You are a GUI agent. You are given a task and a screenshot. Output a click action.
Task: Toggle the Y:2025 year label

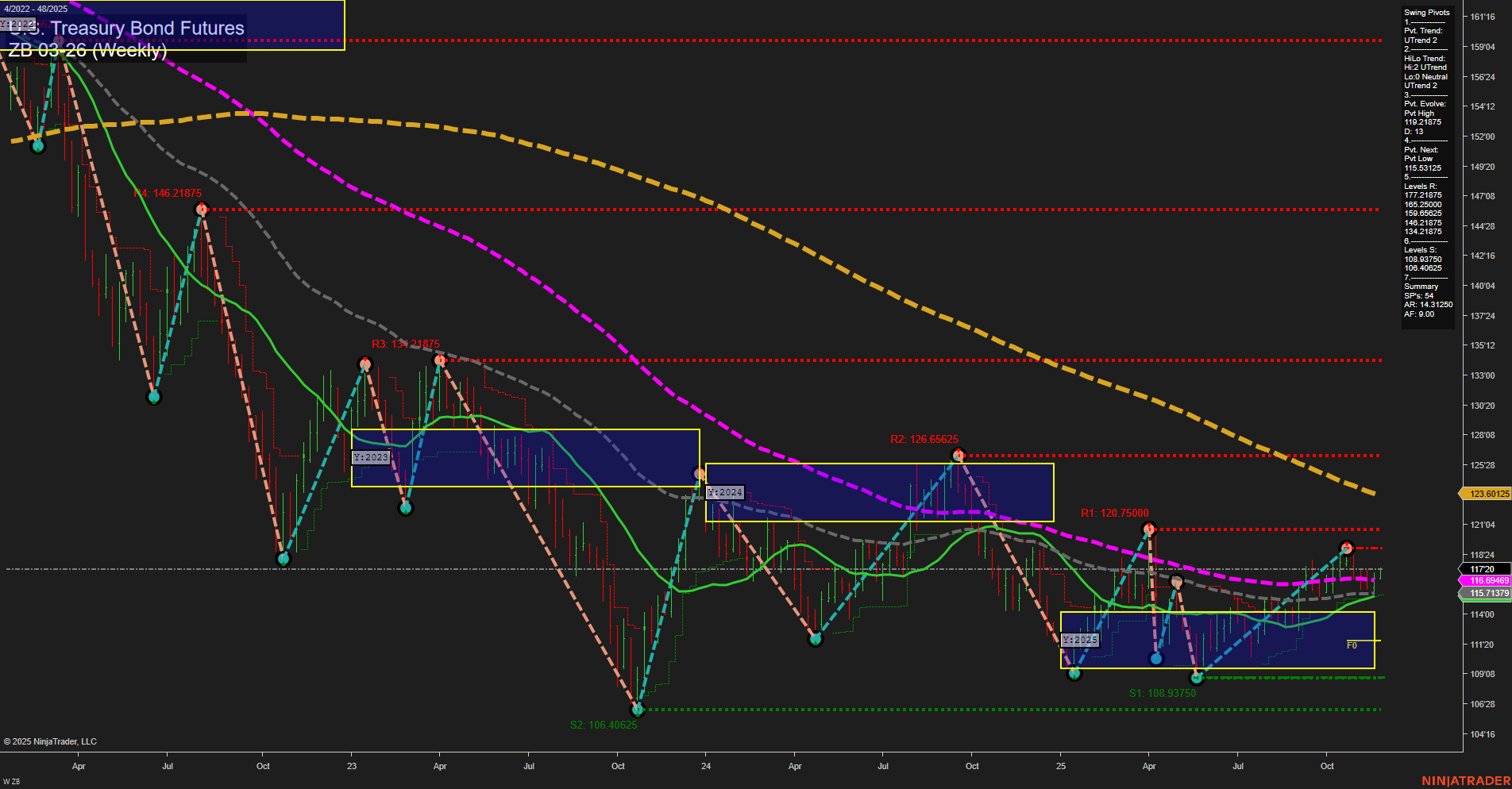(x=1079, y=640)
